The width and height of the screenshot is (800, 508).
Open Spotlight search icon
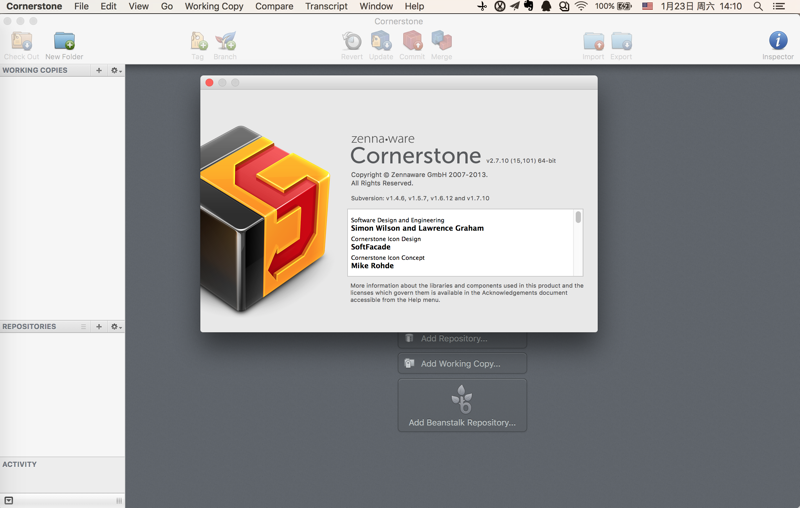pyautogui.click(x=758, y=6)
